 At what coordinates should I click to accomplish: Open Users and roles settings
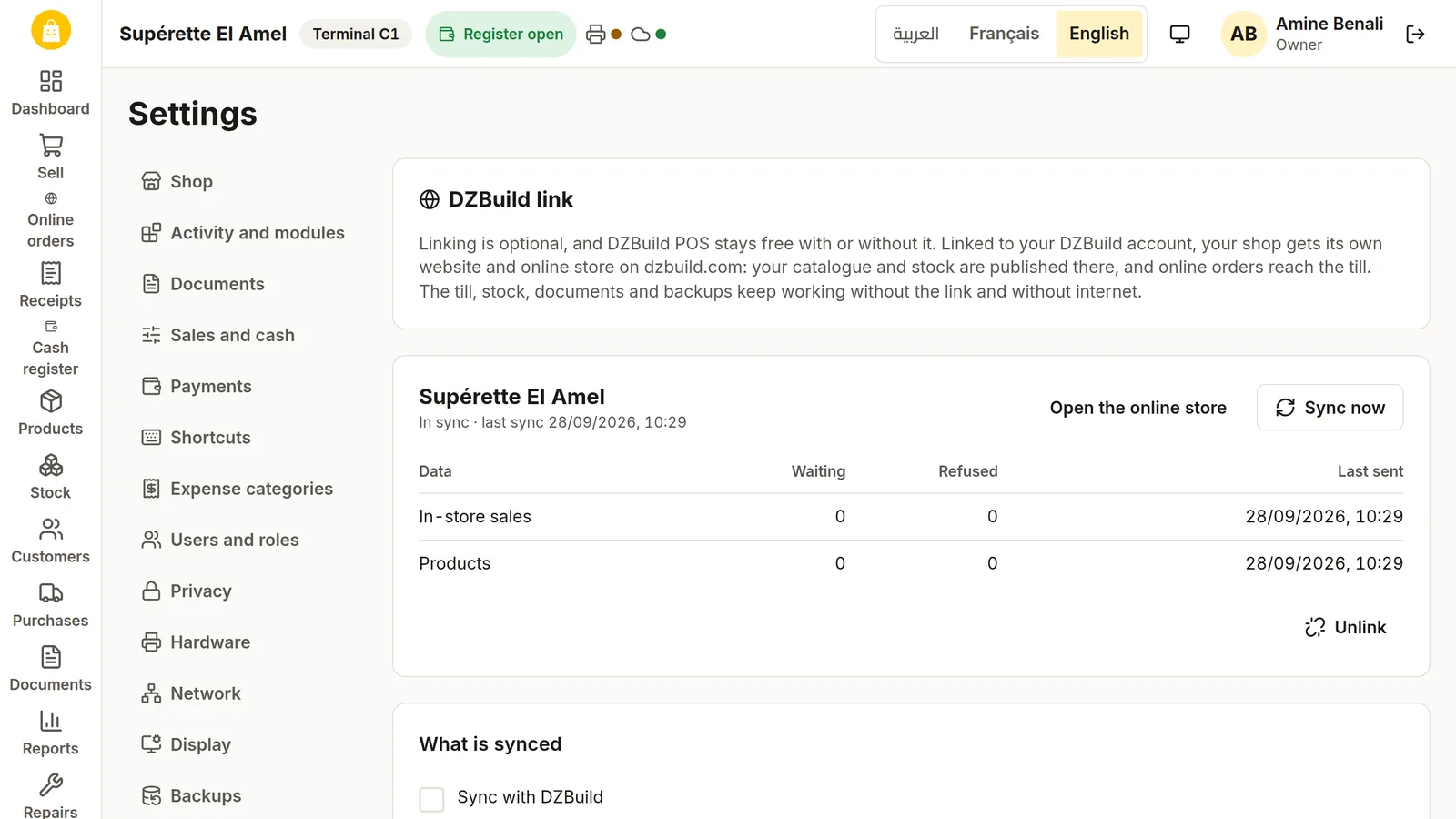pyautogui.click(x=246, y=540)
